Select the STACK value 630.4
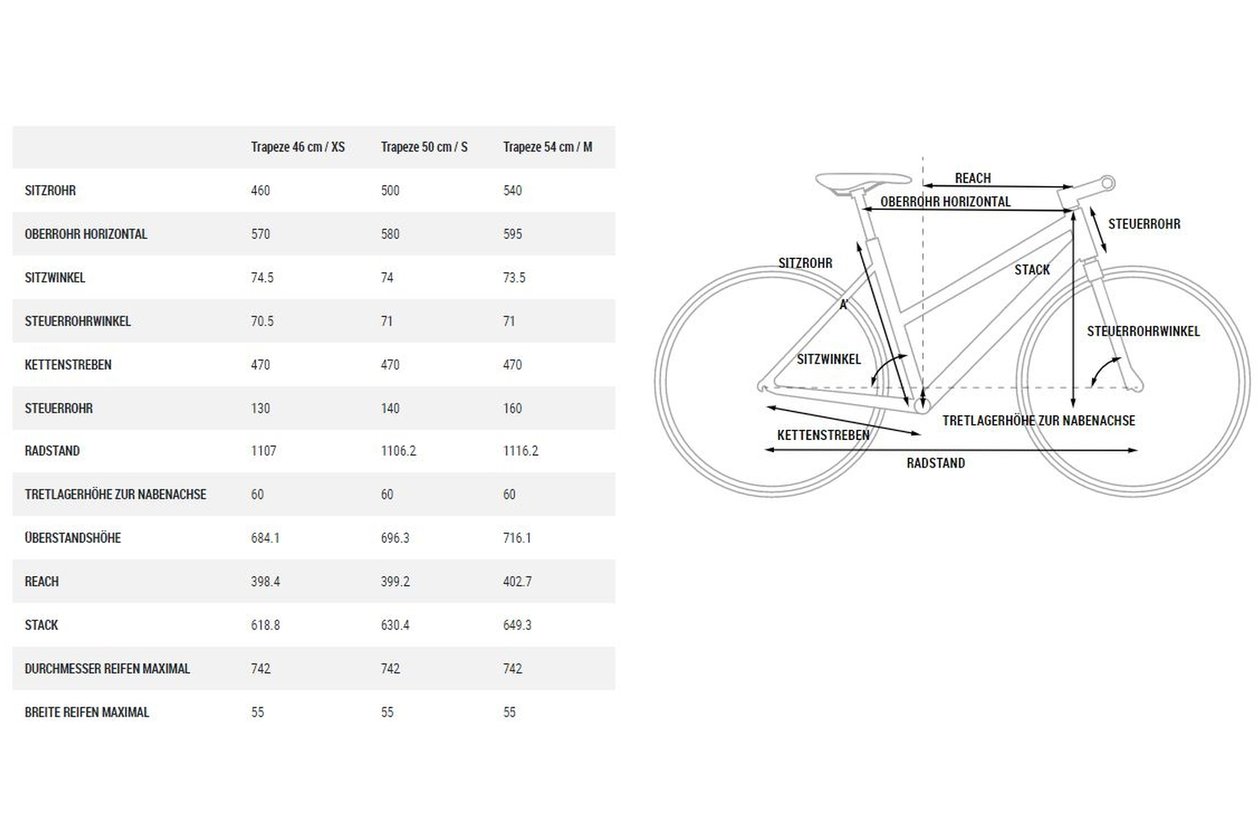Screen dimensions: 1260x840 click(x=397, y=625)
